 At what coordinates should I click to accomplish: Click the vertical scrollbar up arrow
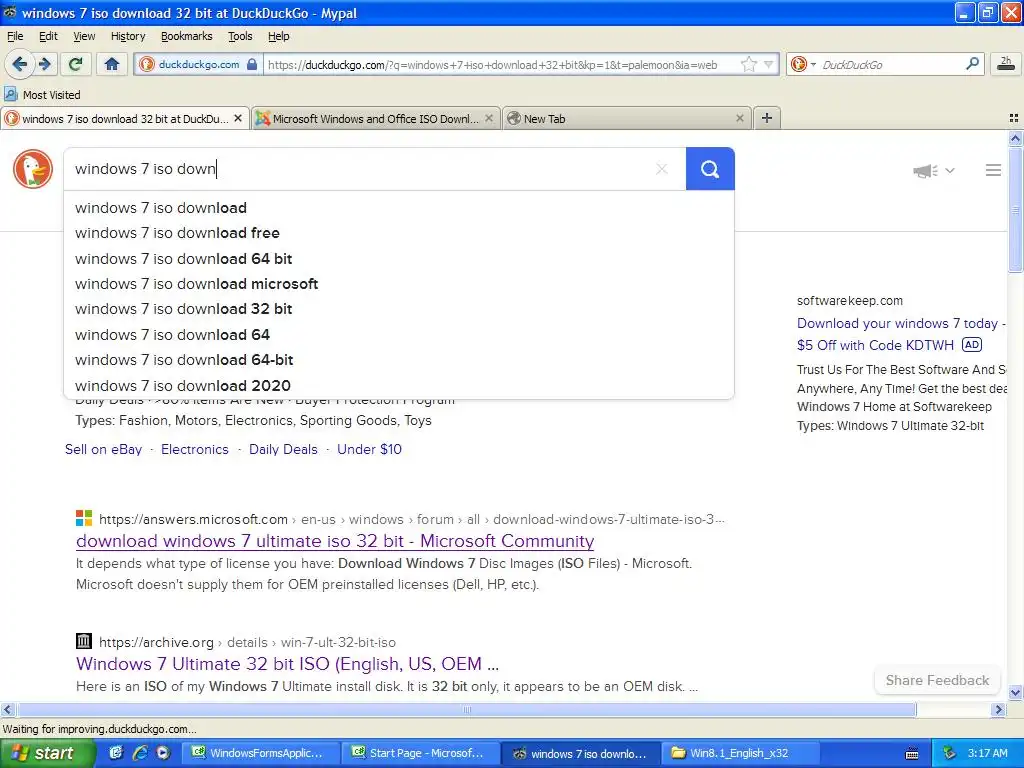coord(1015,138)
